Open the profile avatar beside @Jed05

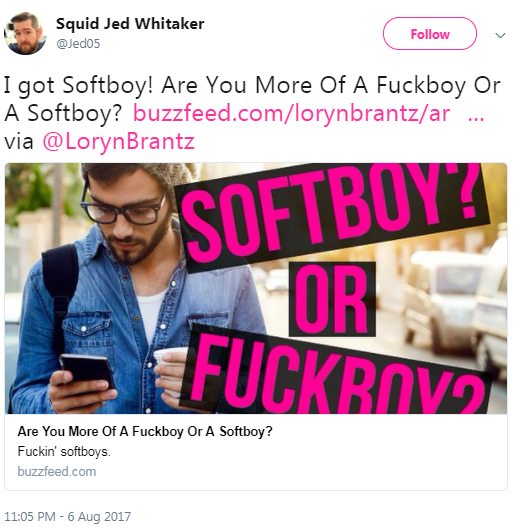[25, 33]
